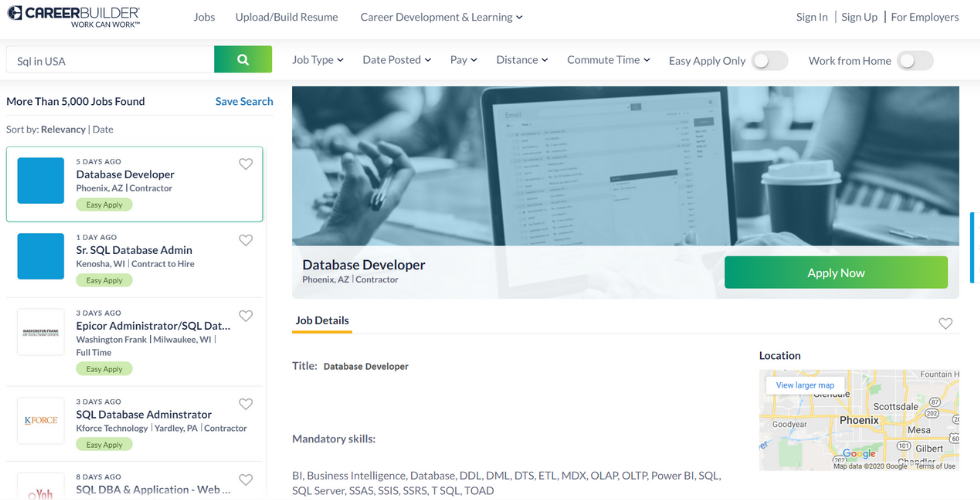
Task: Open Epicor Administrator/SQL Dat... job title
Action: (x=153, y=326)
